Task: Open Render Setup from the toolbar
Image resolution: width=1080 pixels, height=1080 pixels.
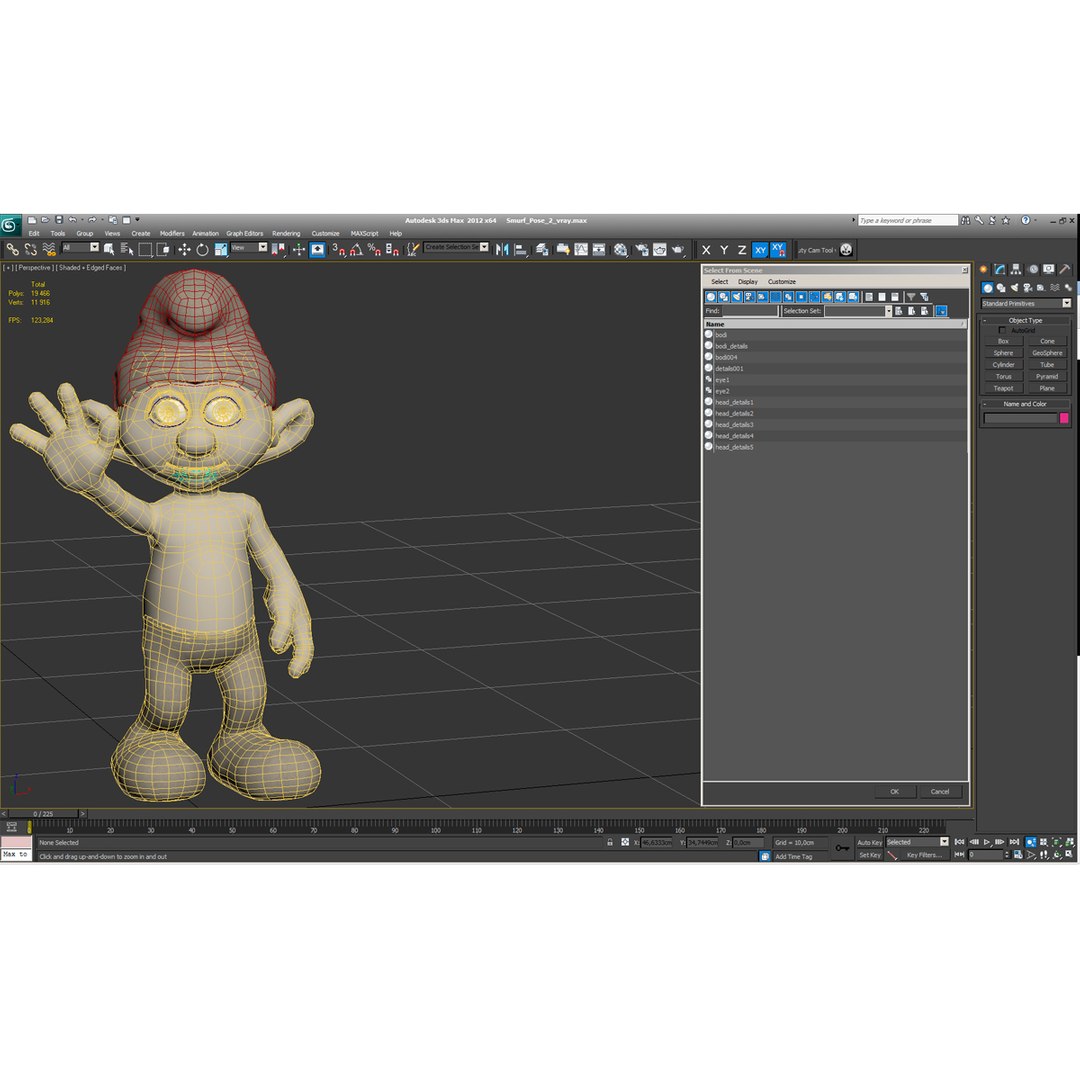Action: coord(642,249)
